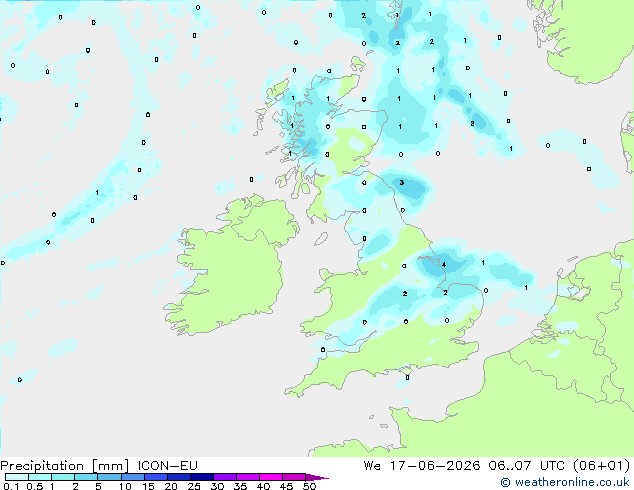
Task: Click the 25–30 mm navy legend swatch
Action: tap(201, 477)
